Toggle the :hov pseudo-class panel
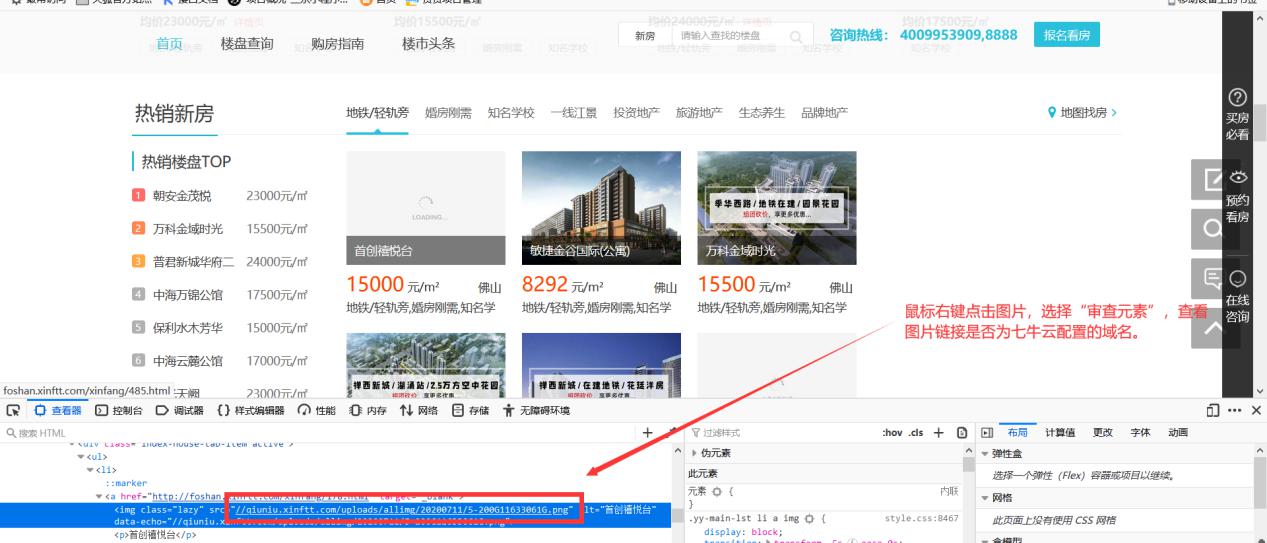1267x543 pixels. click(891, 432)
